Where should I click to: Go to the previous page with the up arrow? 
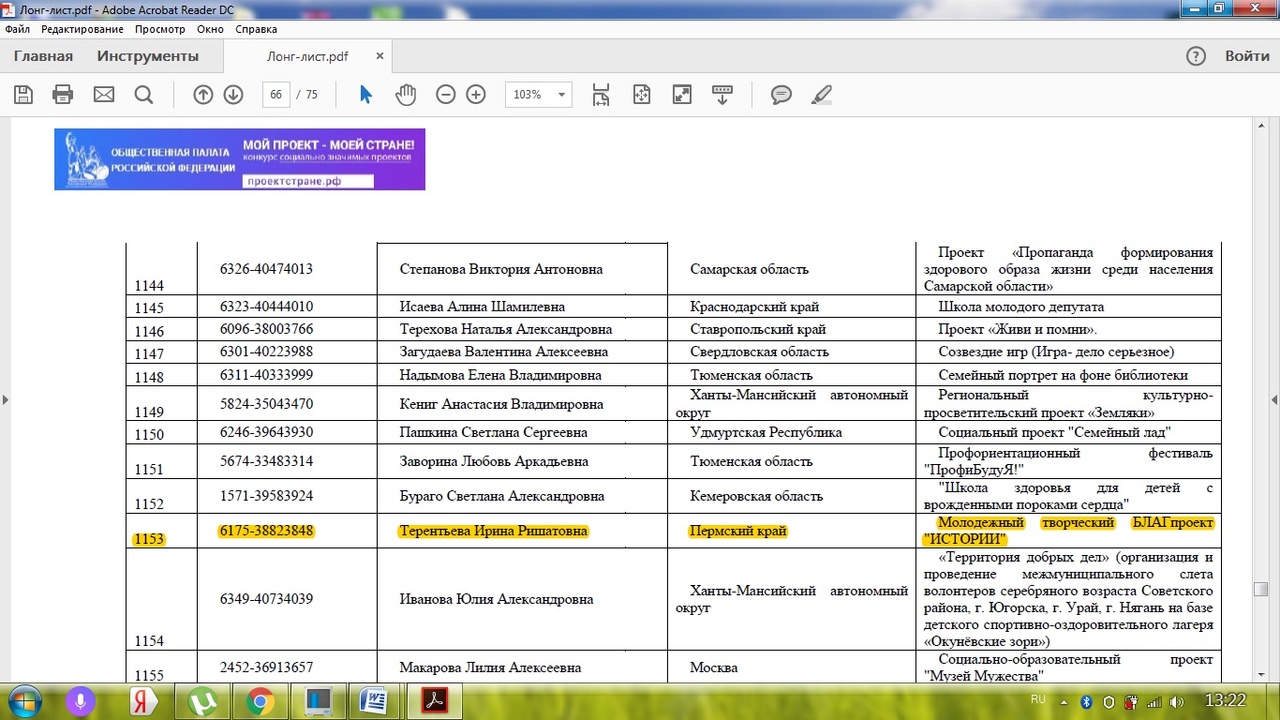203,95
